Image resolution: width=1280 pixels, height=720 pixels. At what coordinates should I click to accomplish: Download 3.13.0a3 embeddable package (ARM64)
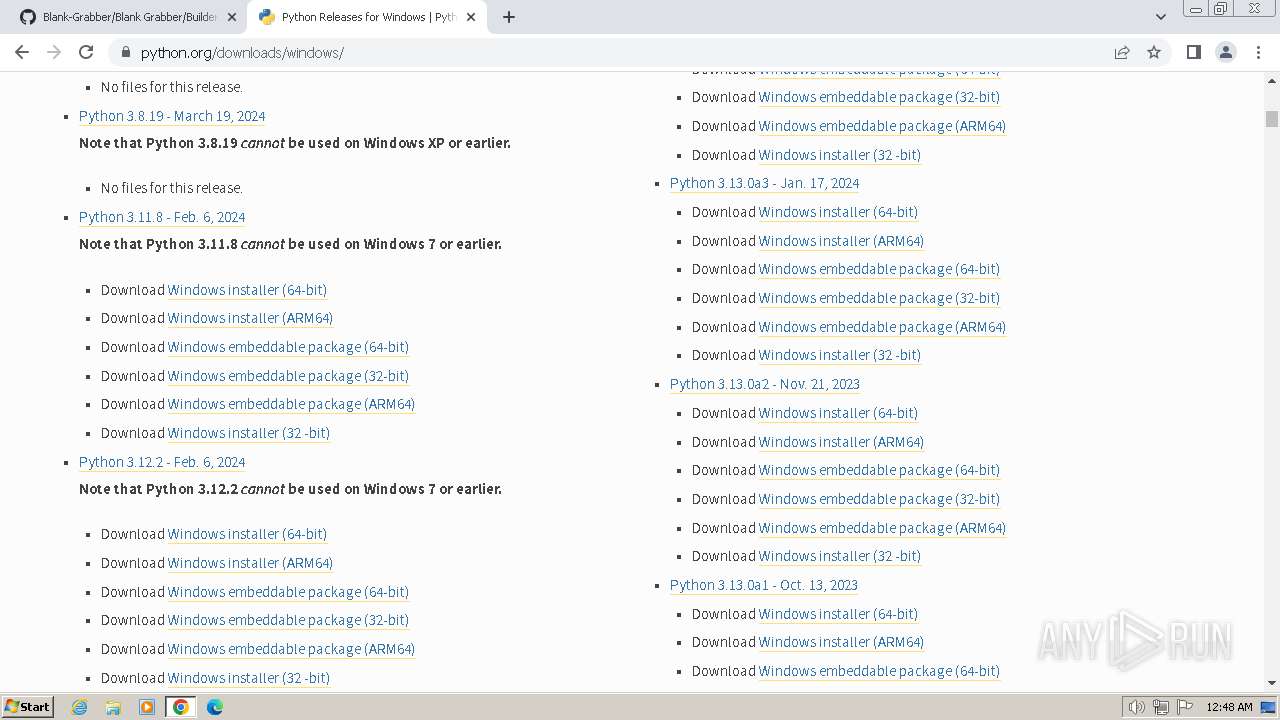coord(882,327)
